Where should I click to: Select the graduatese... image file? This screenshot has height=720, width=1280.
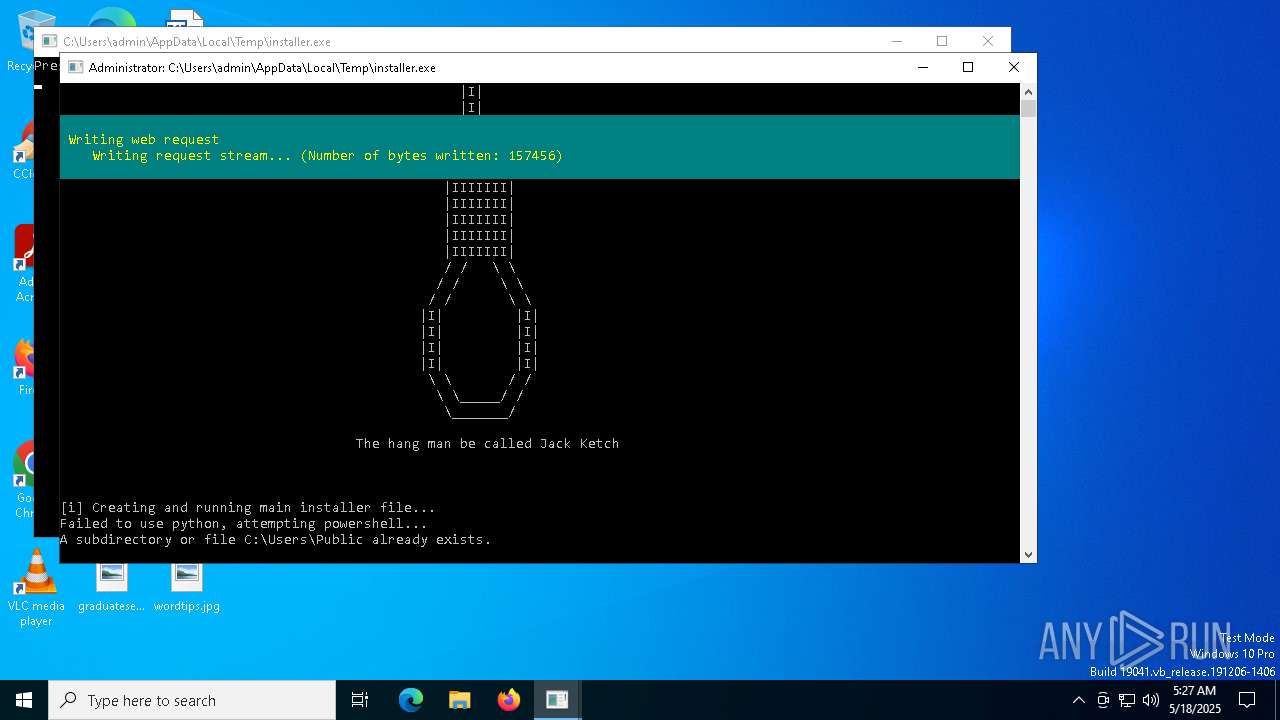(x=111, y=587)
